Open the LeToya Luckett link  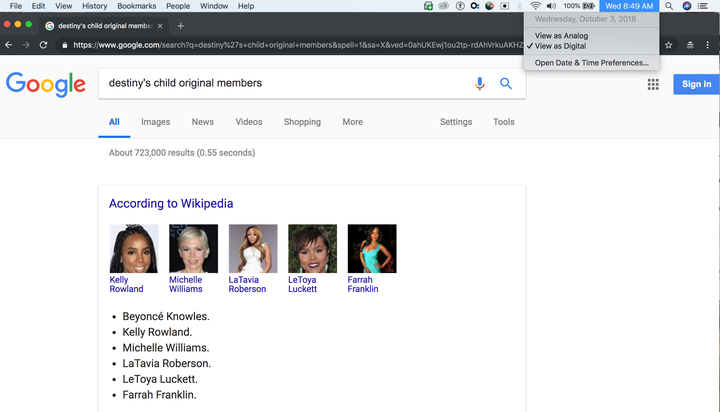point(302,284)
